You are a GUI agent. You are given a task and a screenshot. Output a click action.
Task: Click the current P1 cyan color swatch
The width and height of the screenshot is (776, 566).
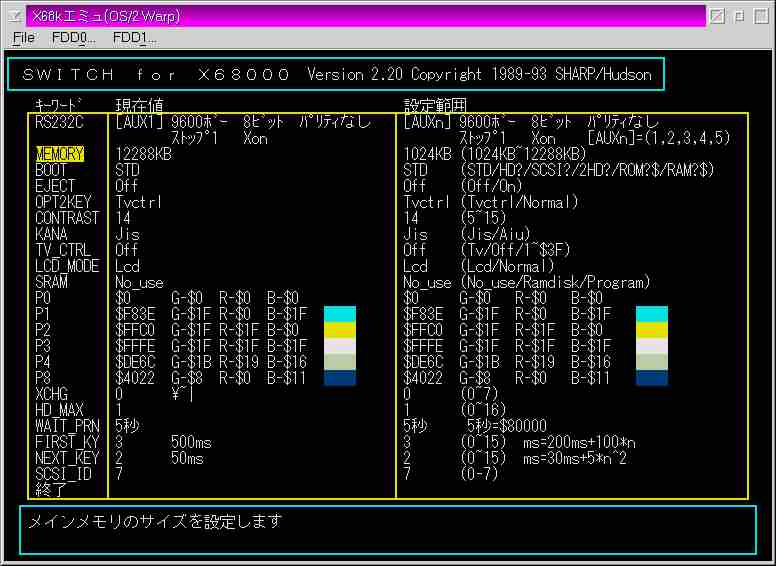[340, 314]
